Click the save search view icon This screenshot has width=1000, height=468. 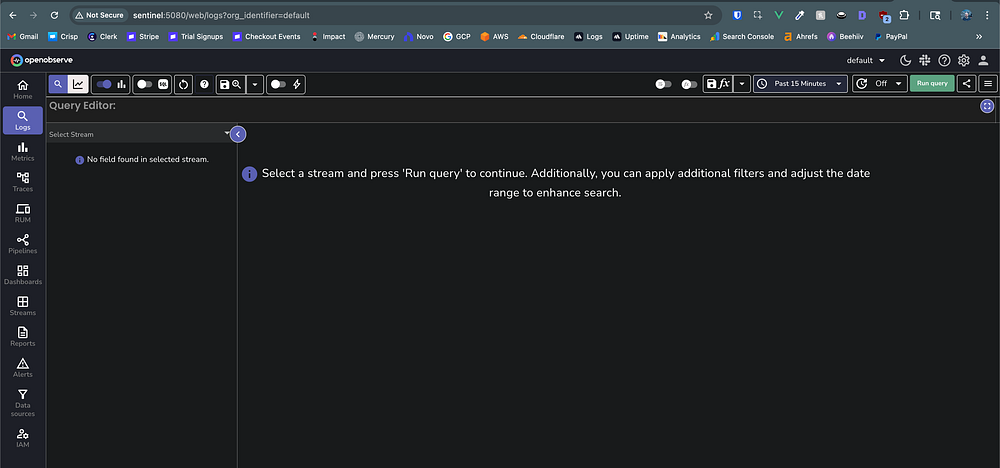[230, 84]
